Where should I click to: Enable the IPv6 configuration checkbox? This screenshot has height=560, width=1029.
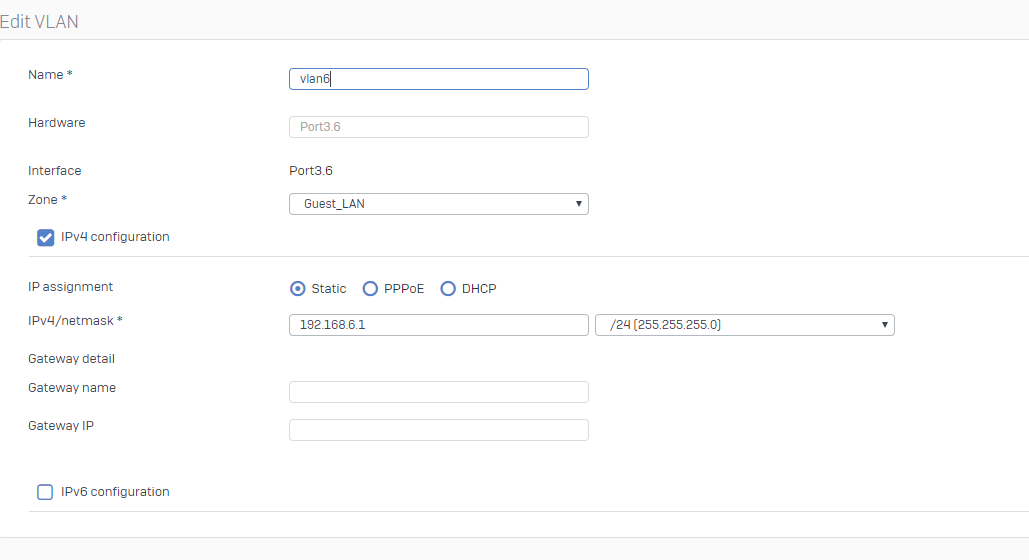45,492
